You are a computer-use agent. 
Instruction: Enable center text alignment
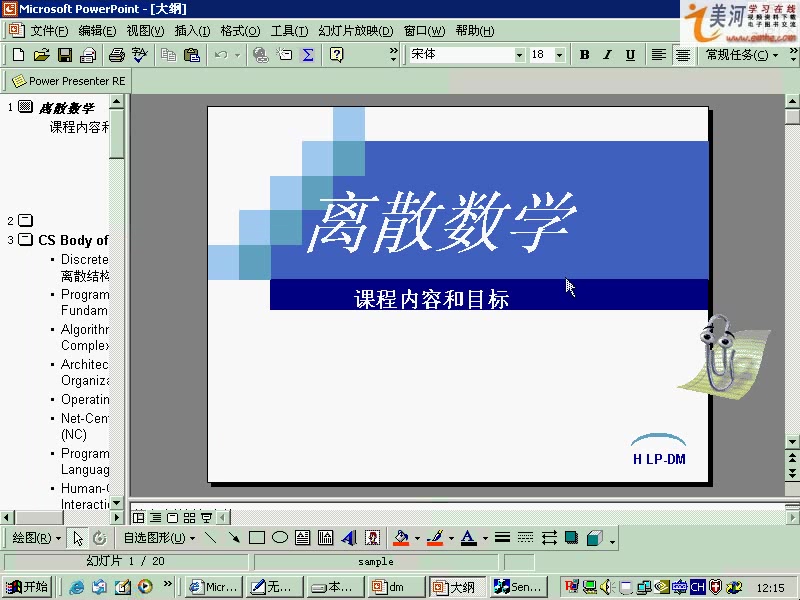click(683, 55)
